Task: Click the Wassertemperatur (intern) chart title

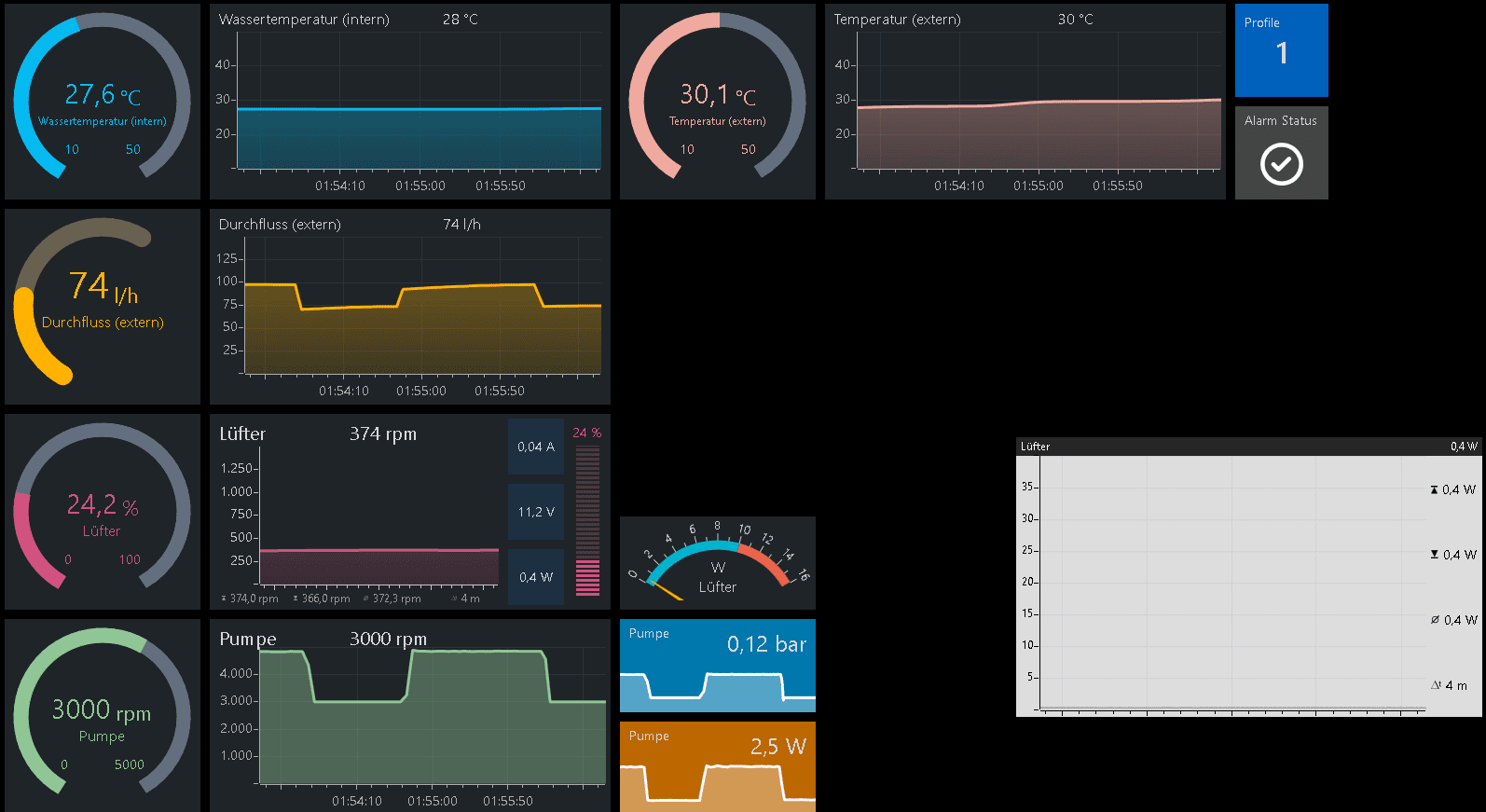Action: [x=304, y=20]
